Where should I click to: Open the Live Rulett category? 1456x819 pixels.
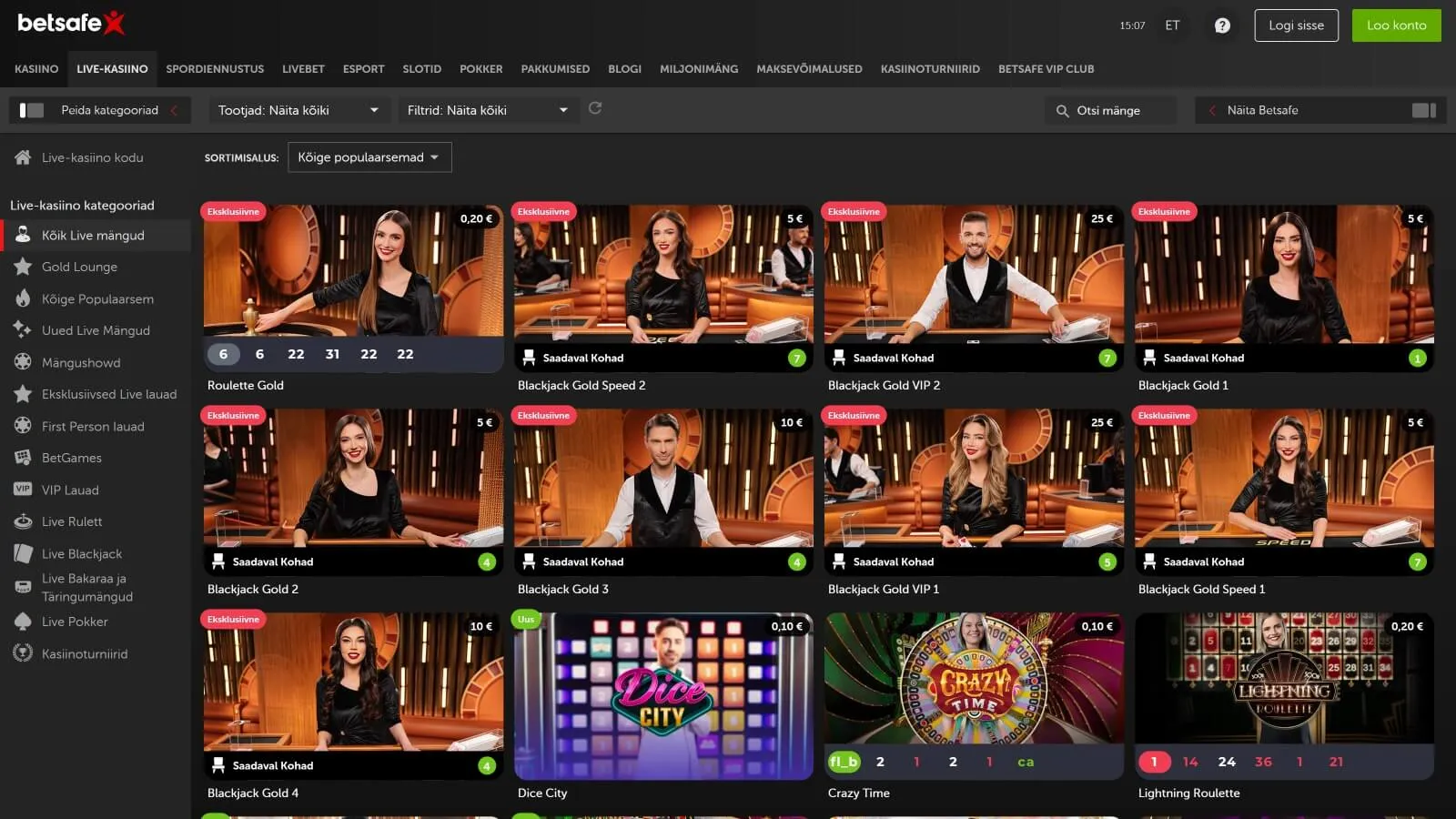point(96,521)
